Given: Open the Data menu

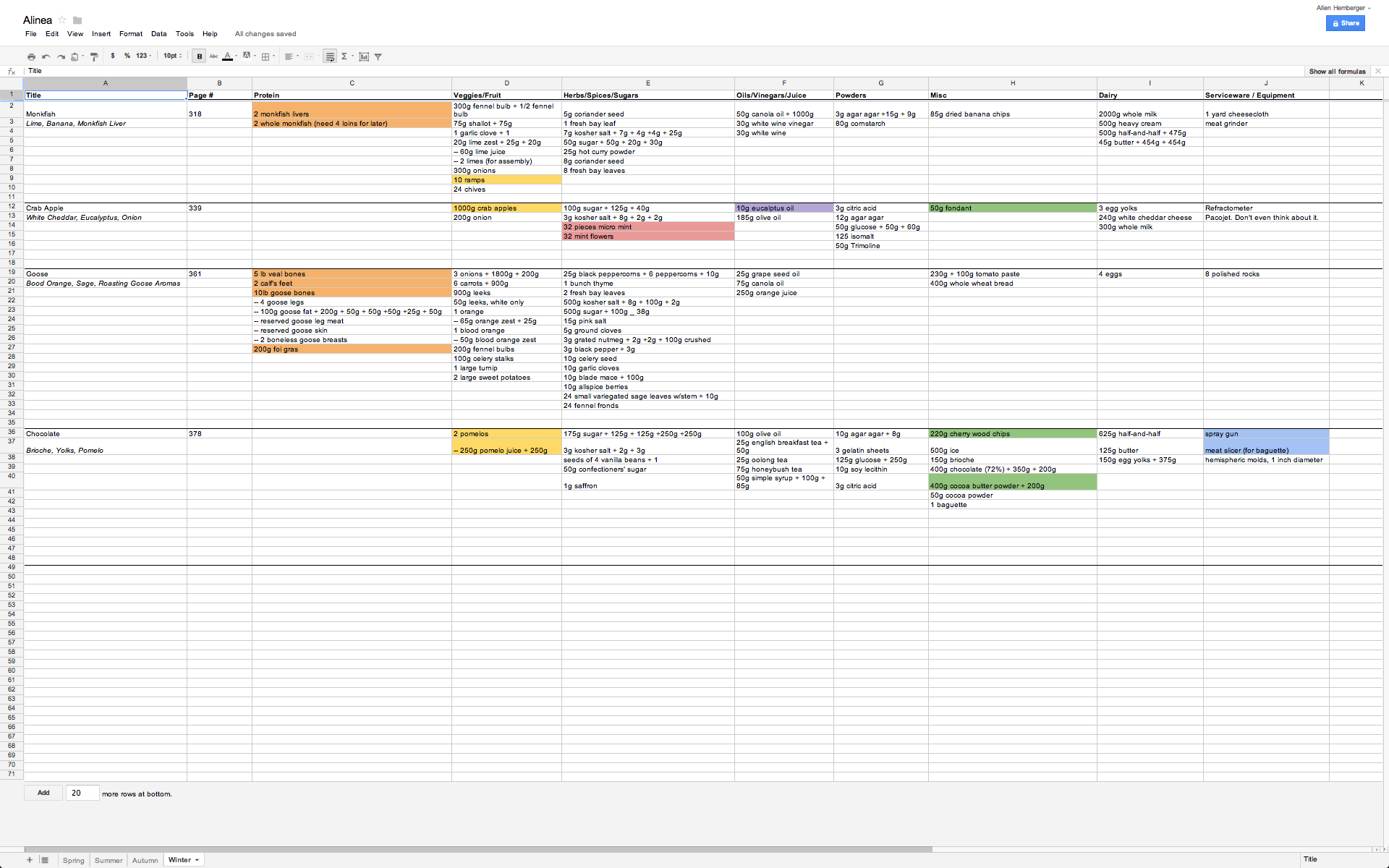Looking at the screenshot, I should coord(159,34).
